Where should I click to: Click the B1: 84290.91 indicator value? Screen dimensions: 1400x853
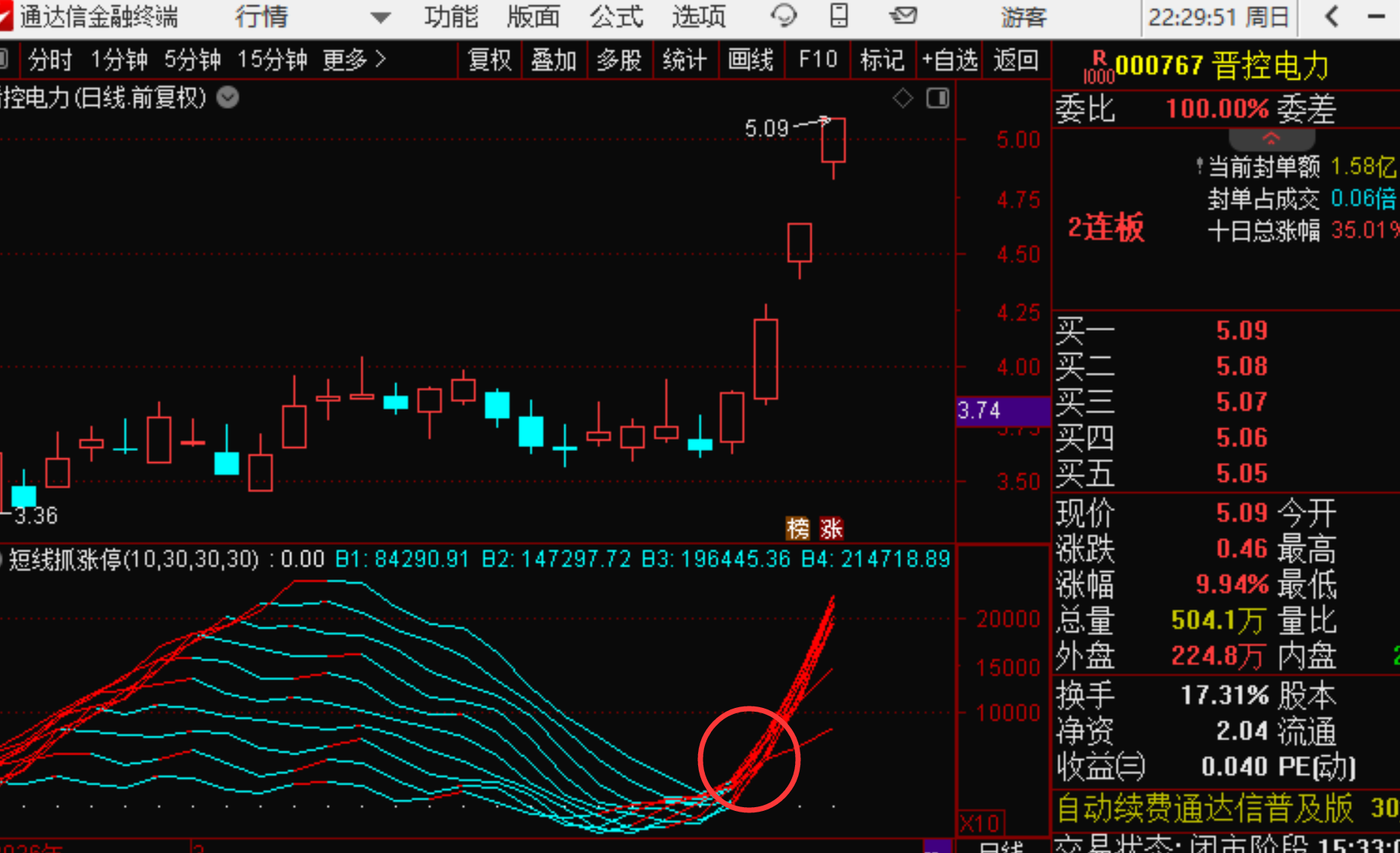[402, 559]
